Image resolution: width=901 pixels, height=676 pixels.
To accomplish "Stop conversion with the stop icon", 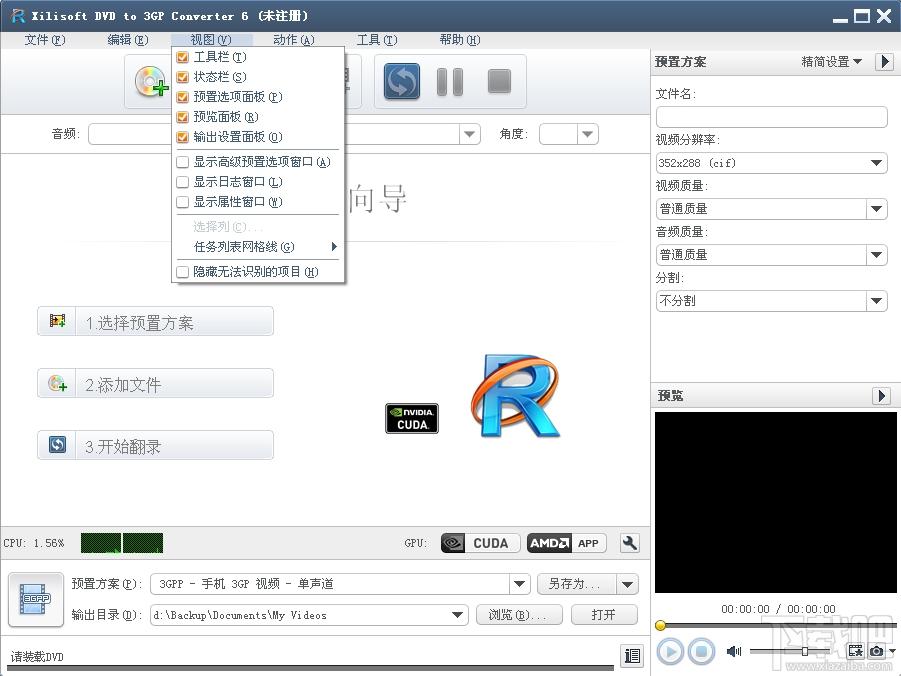I will (x=499, y=81).
